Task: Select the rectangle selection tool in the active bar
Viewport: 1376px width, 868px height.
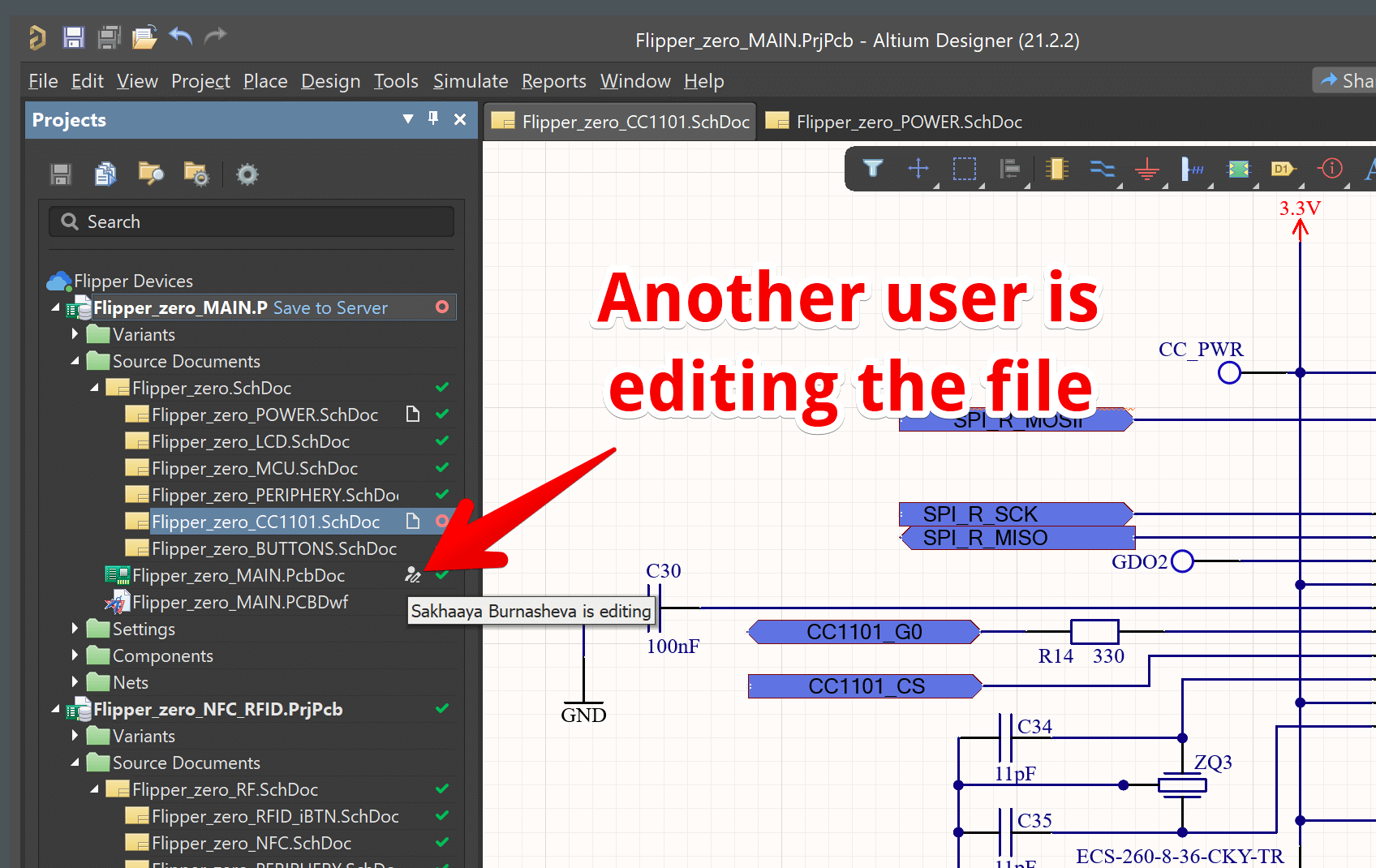Action: point(964,169)
